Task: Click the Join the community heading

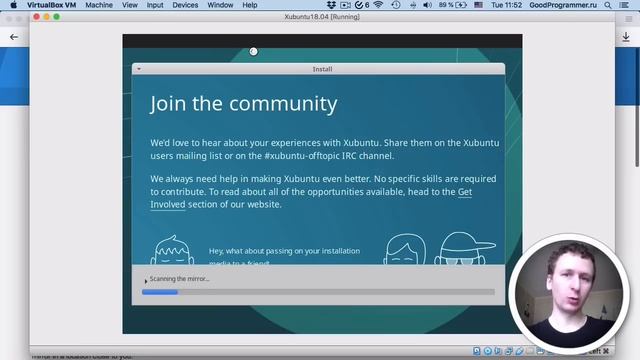Action: [x=243, y=104]
